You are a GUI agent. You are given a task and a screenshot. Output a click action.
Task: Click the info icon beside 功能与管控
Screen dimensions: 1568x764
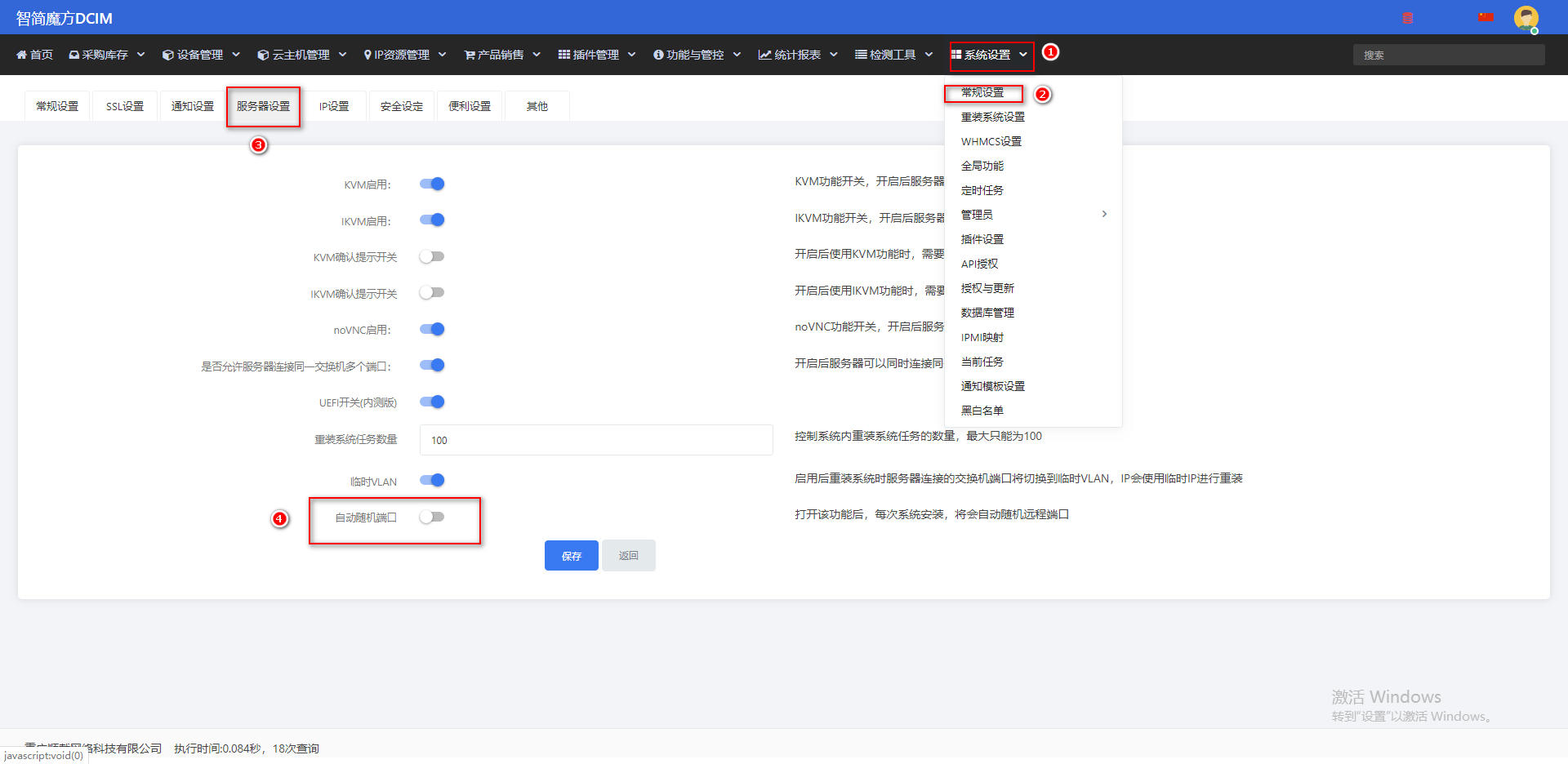coord(658,55)
